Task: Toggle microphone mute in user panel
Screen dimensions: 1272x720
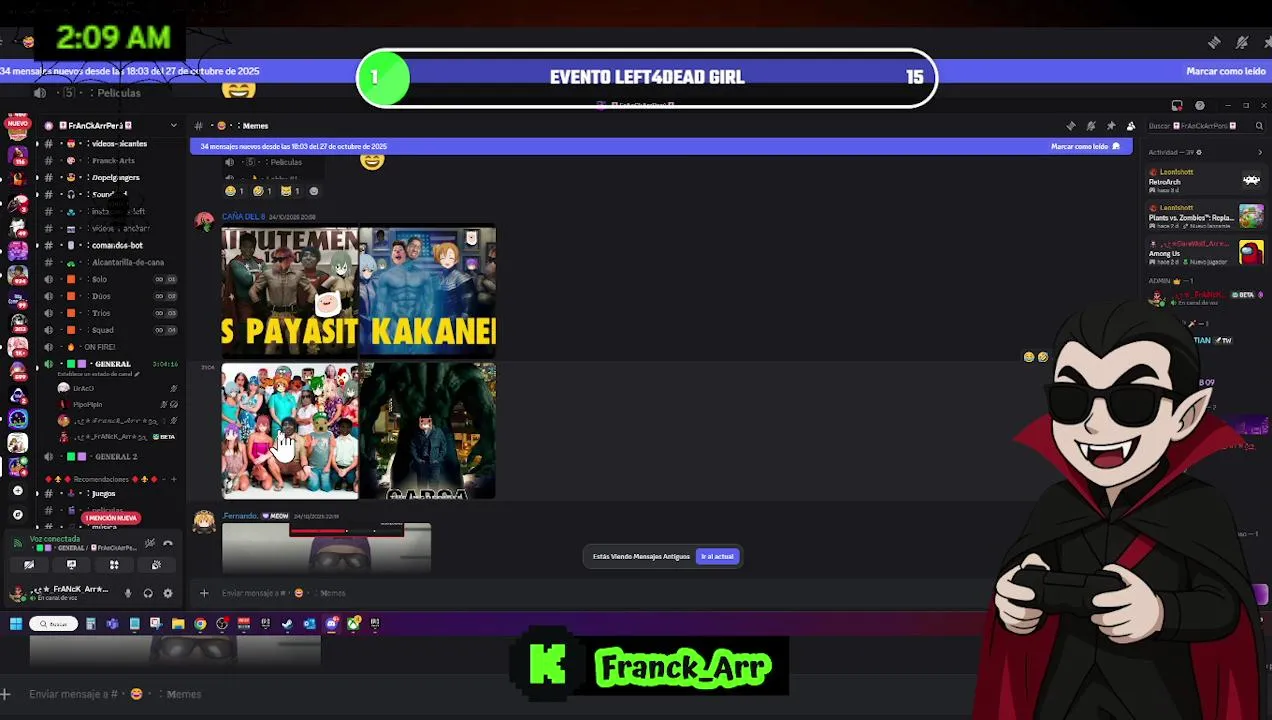Action: tap(128, 593)
